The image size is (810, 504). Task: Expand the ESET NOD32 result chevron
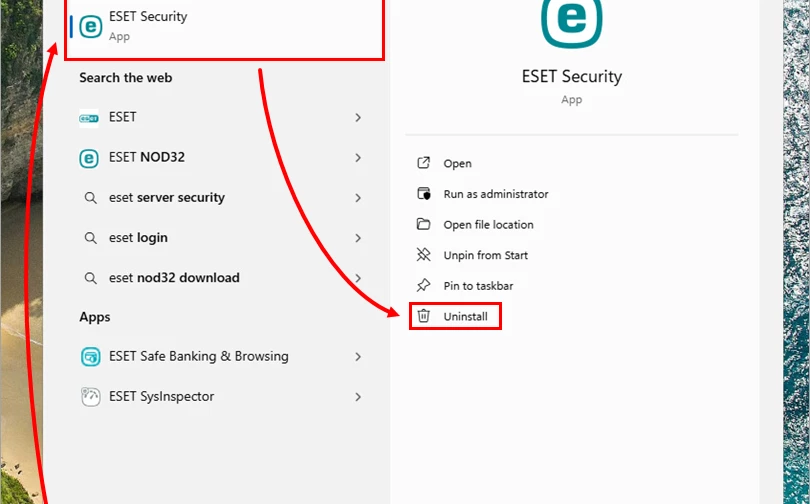pos(358,158)
